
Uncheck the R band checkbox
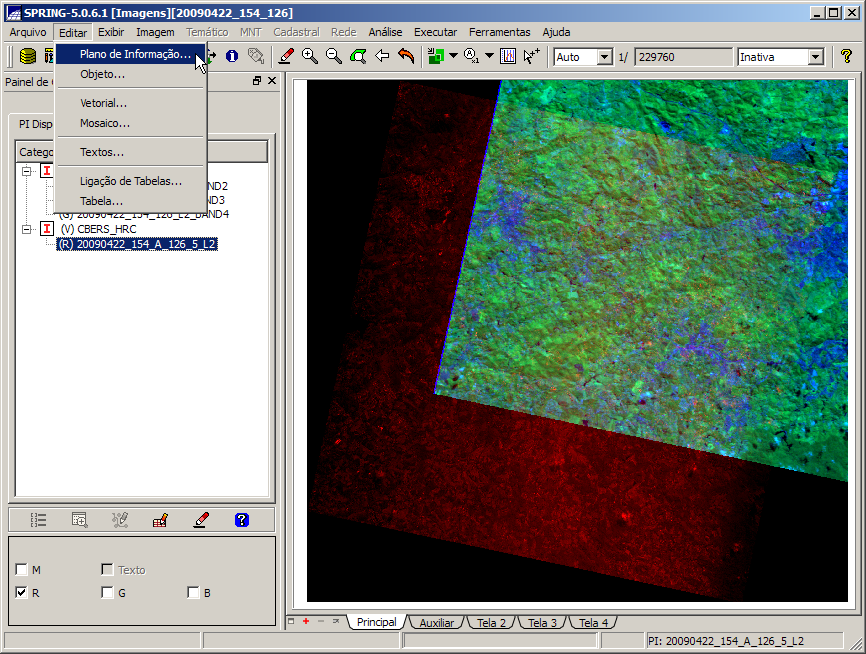click(x=22, y=593)
